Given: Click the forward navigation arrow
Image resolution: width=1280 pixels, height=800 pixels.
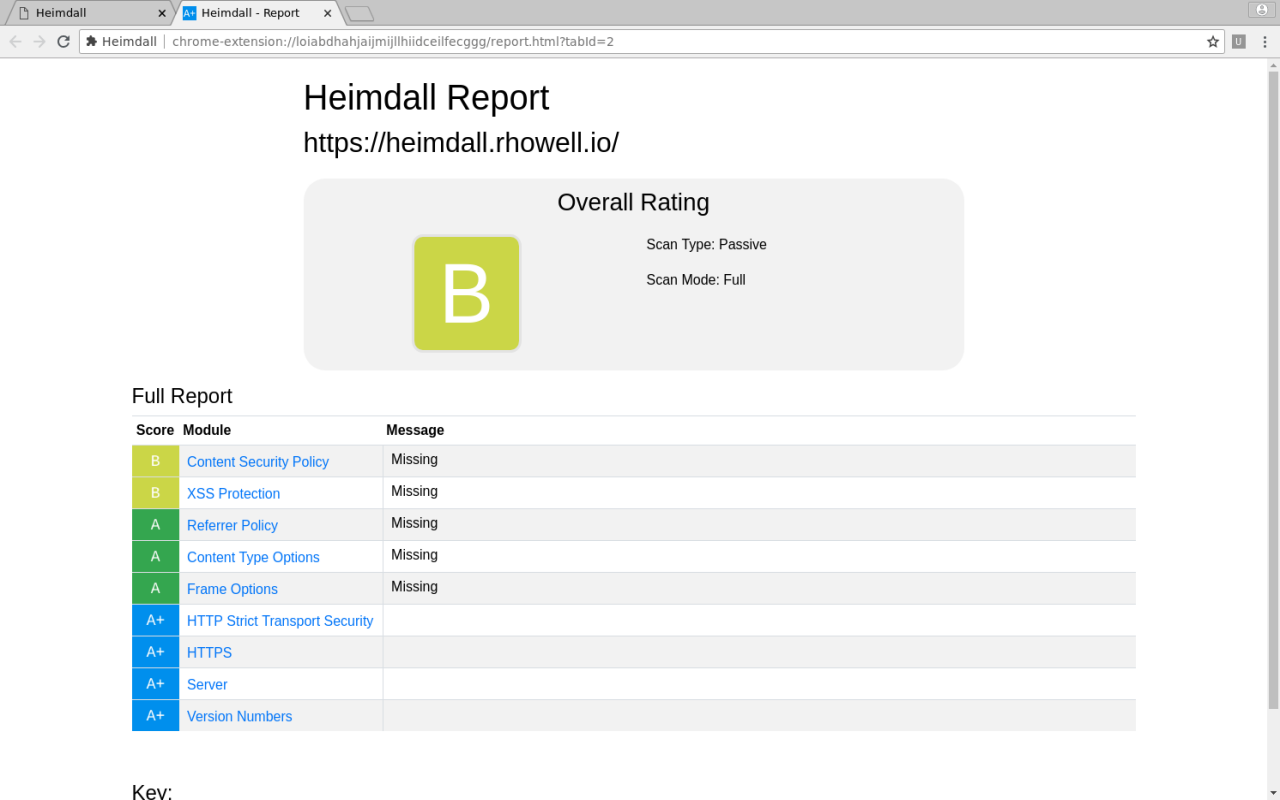Looking at the screenshot, I should [x=38, y=41].
